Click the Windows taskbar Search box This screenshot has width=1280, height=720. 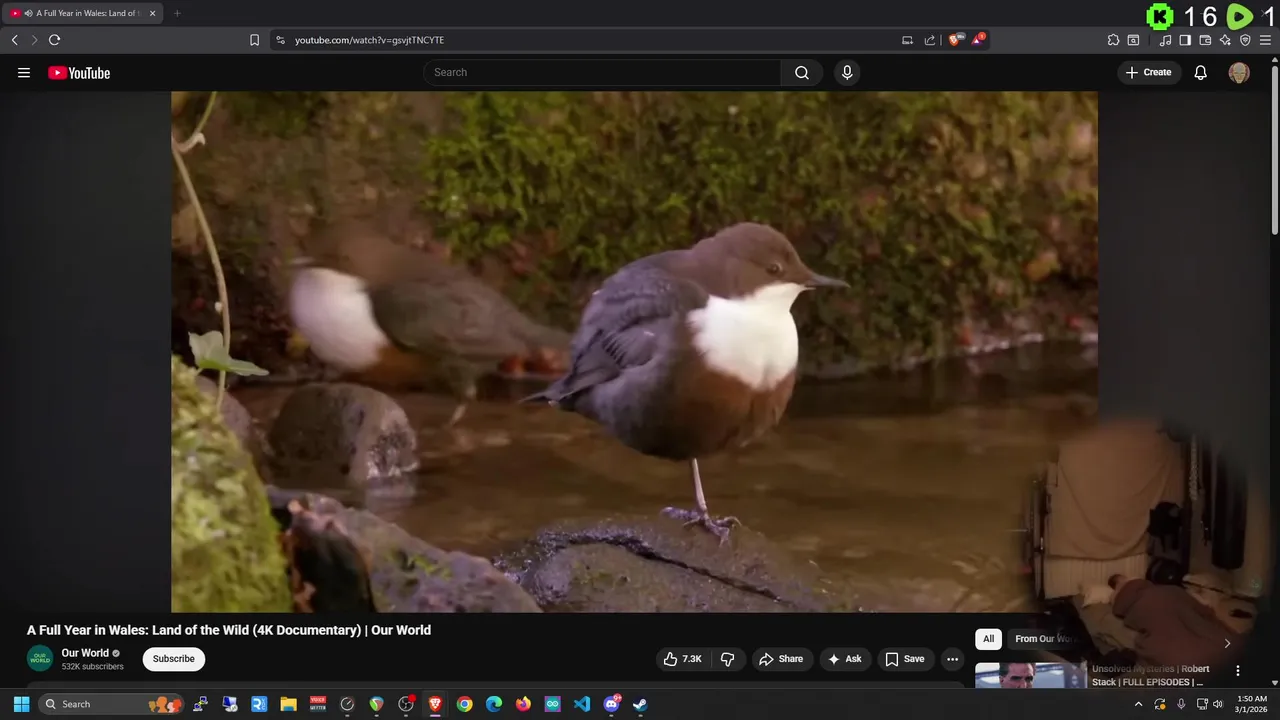[112, 704]
